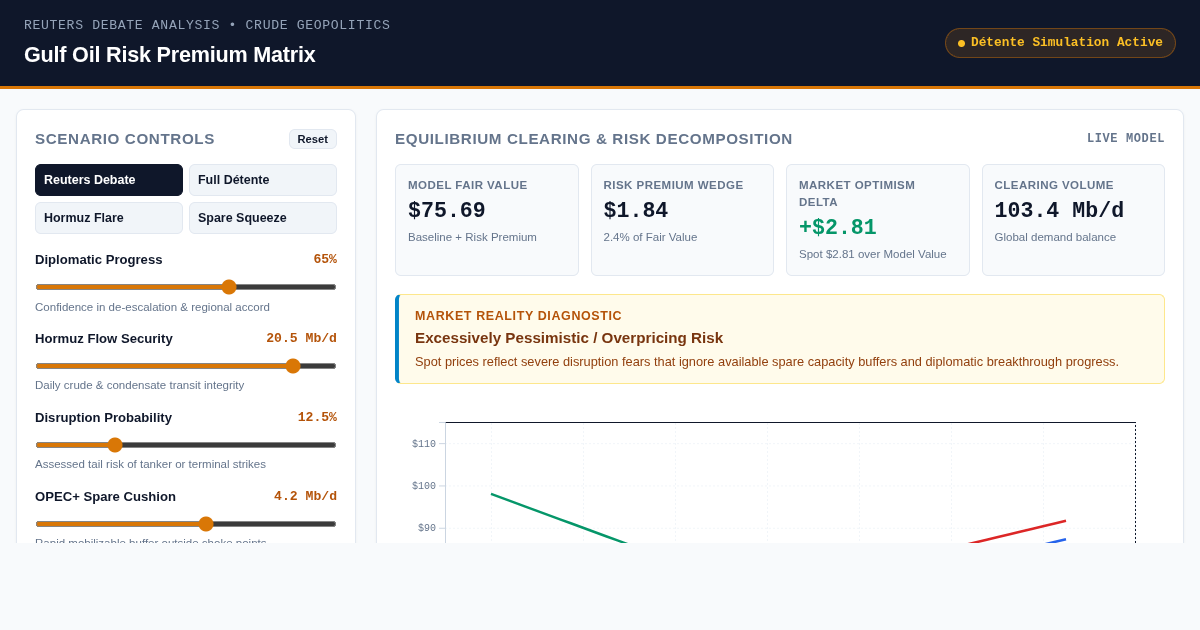1200x630 pixels.
Task: Click the OPEC+ Spare Cushion slider handle
Action: (x=206, y=524)
